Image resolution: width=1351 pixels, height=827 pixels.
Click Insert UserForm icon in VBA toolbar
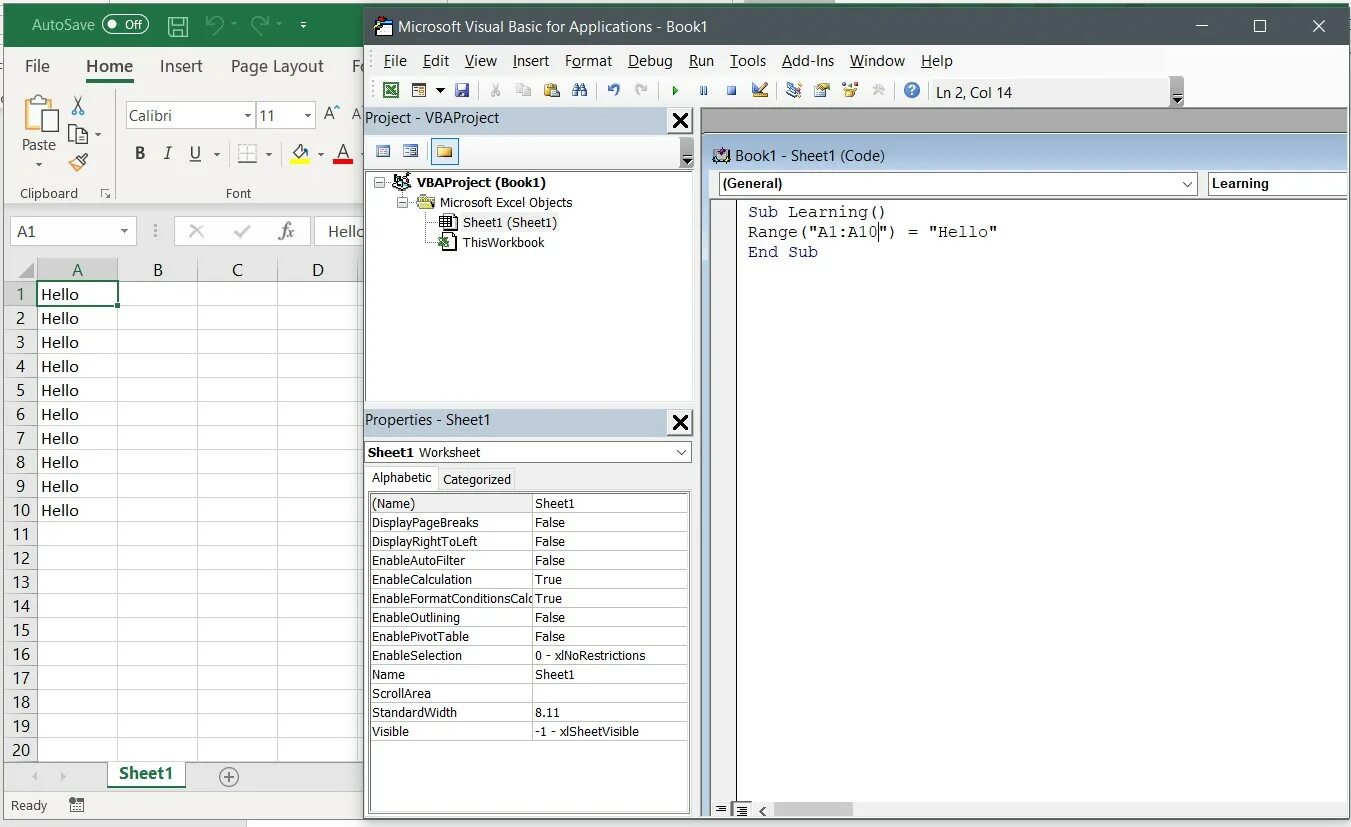419,91
